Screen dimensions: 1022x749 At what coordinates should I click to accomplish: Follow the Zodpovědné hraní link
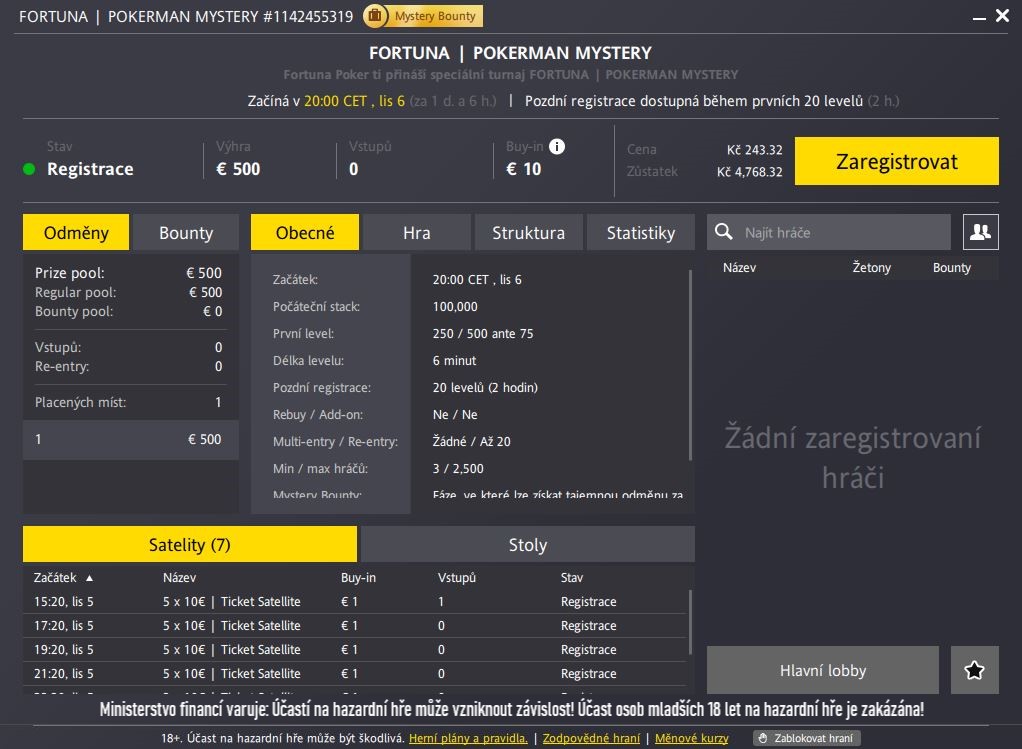[591, 739]
